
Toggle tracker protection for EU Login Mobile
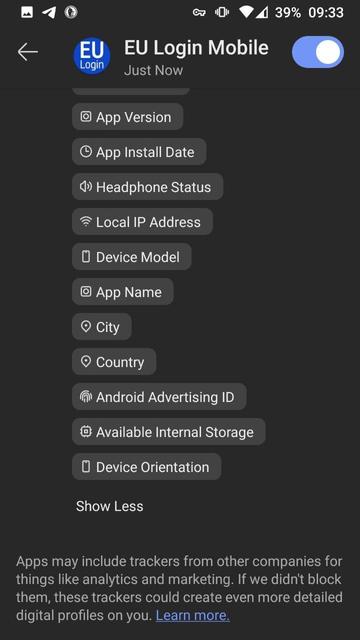click(318, 52)
